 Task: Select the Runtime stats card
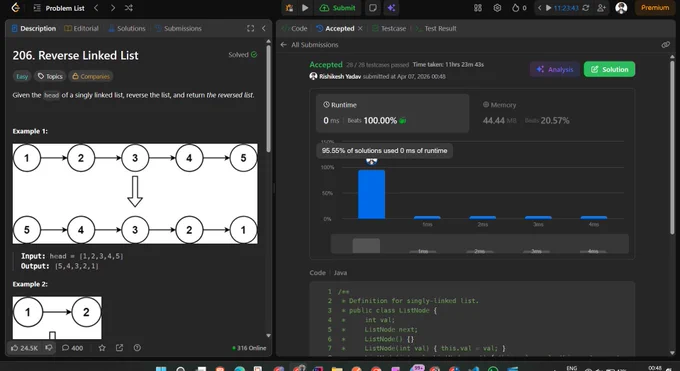coord(392,113)
